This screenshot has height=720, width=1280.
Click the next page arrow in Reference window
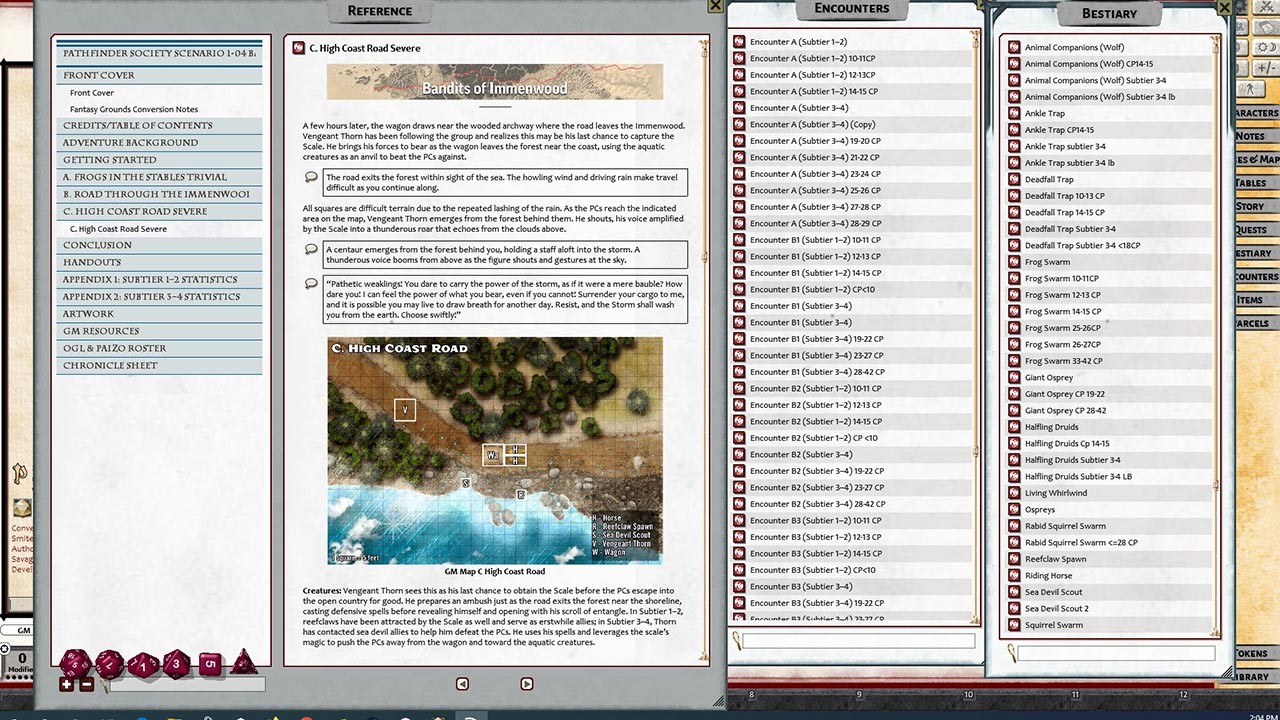pos(527,684)
